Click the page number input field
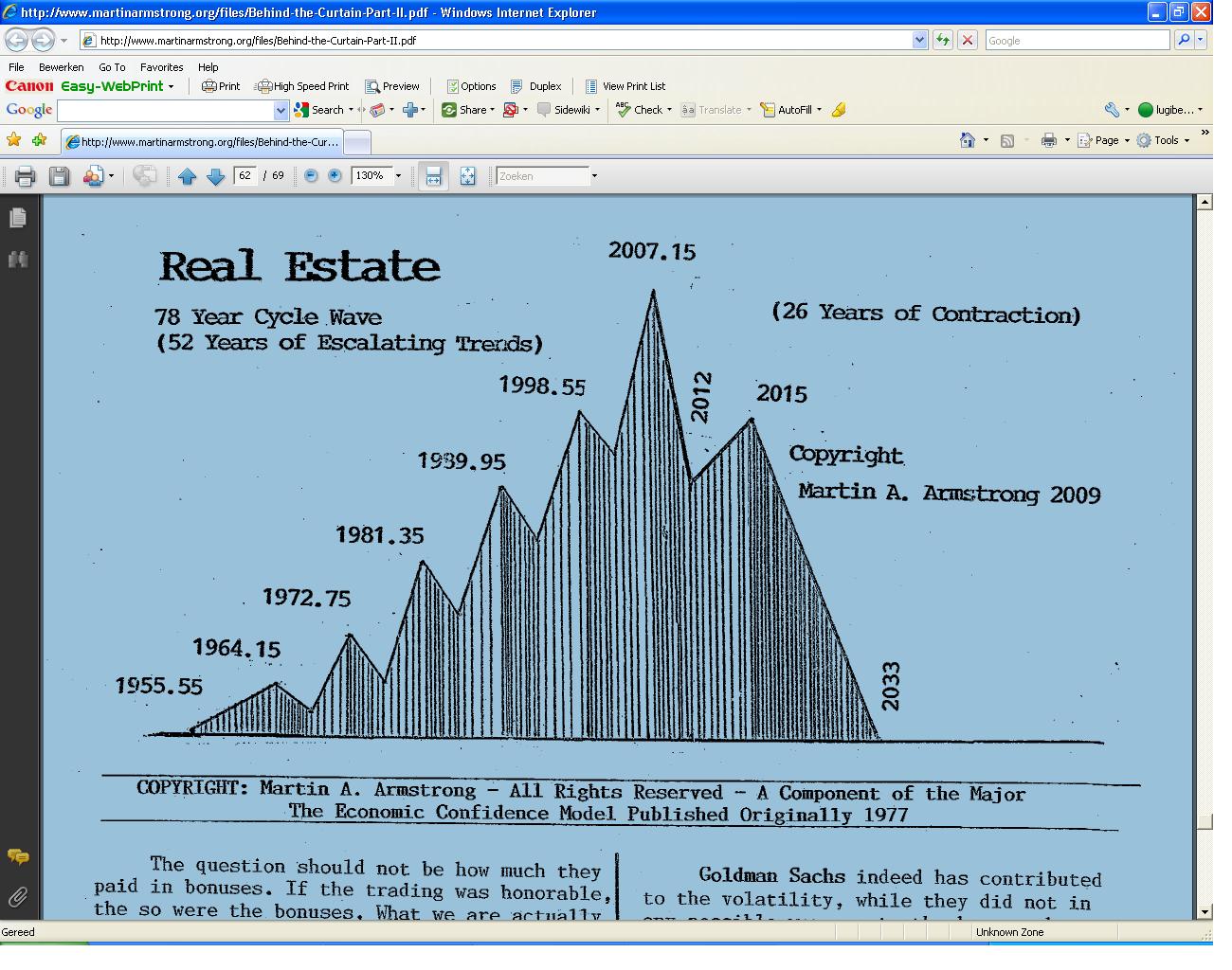The height and width of the screenshot is (970, 1232). click(245, 176)
